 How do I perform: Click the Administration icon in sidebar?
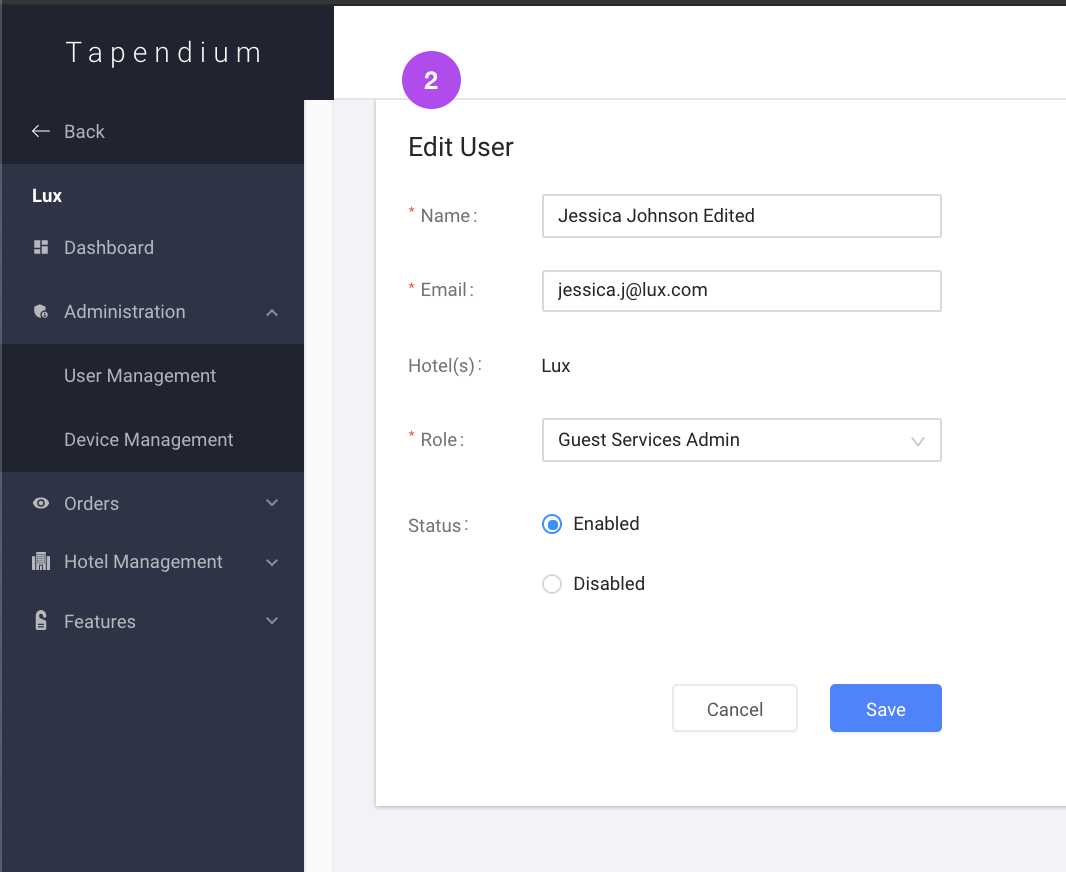40,311
